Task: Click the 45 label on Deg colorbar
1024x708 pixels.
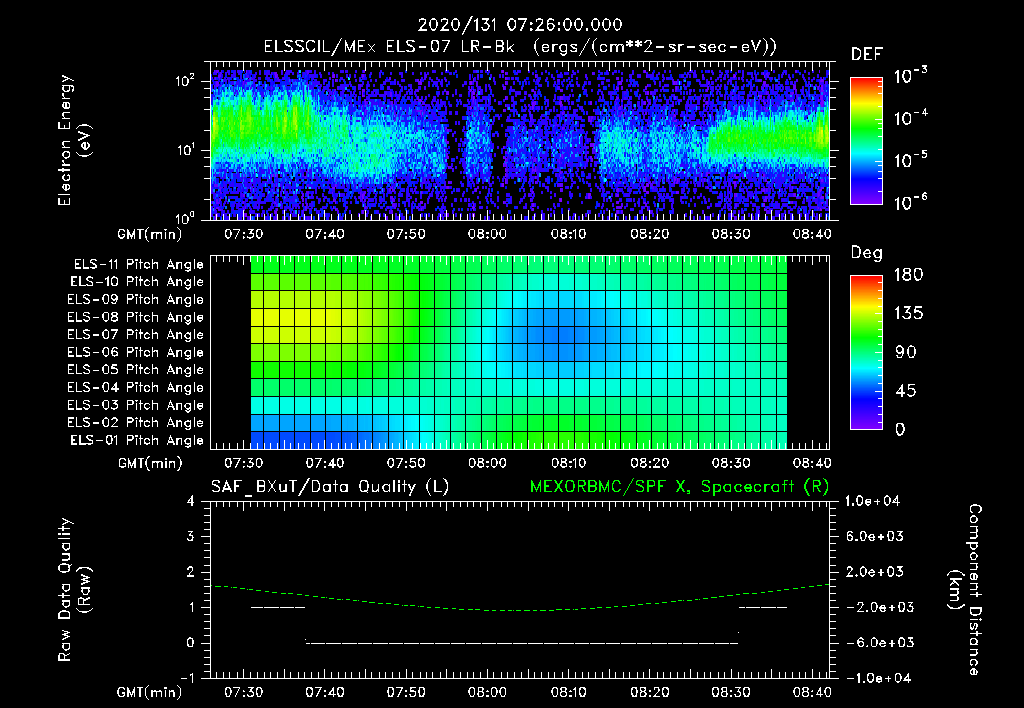Action: click(x=906, y=391)
